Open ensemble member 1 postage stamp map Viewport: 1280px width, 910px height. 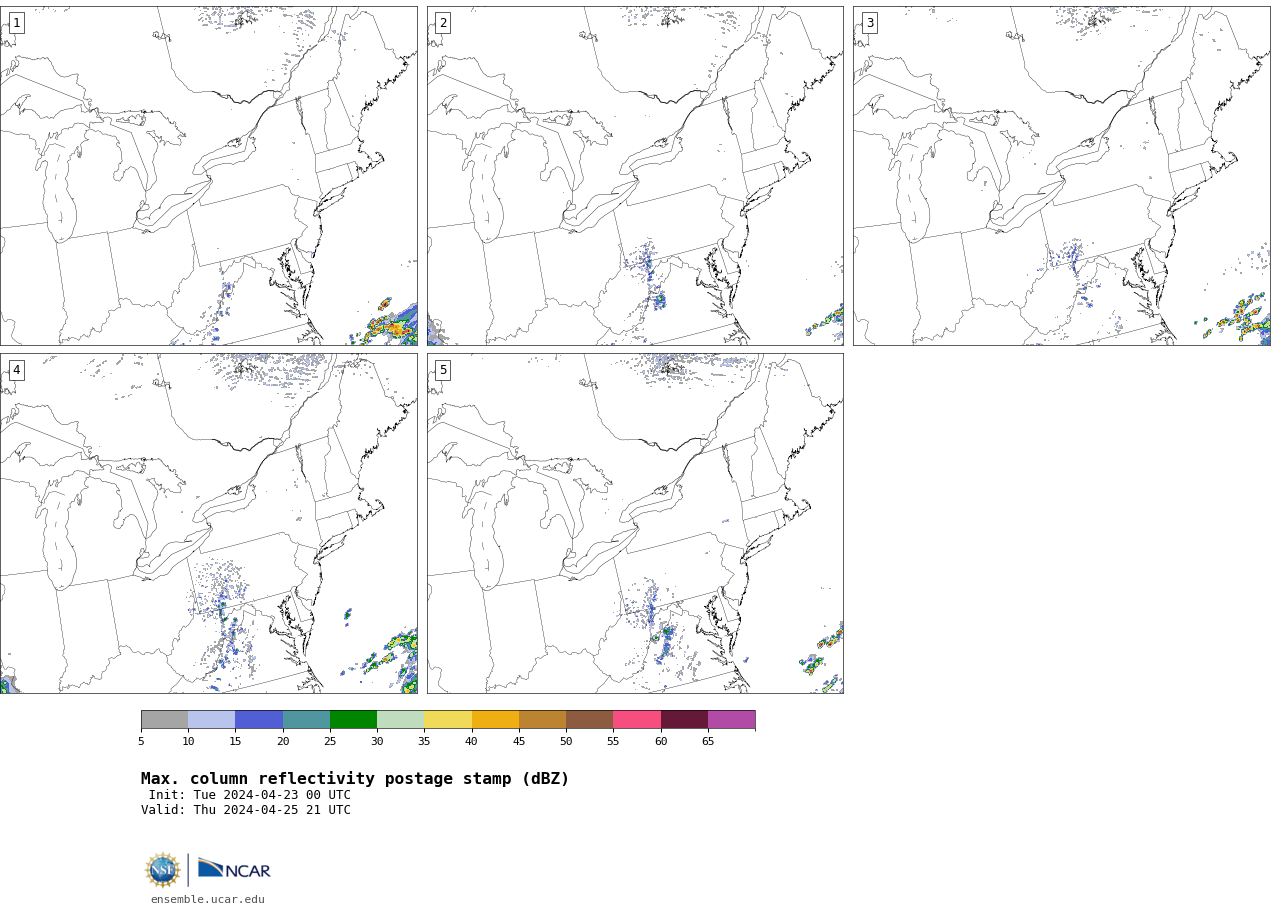coord(208,176)
